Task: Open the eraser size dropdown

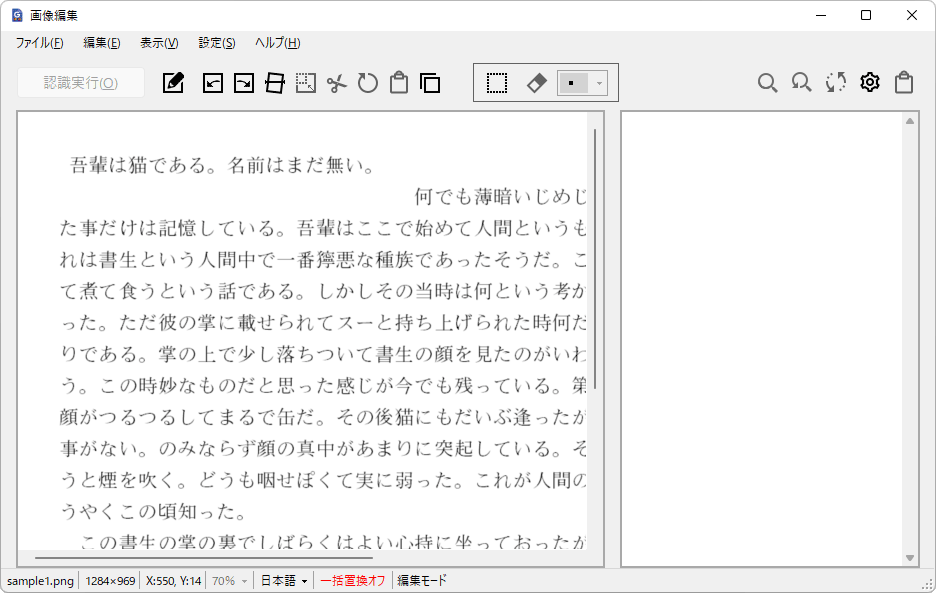Action: pyautogui.click(x=599, y=83)
